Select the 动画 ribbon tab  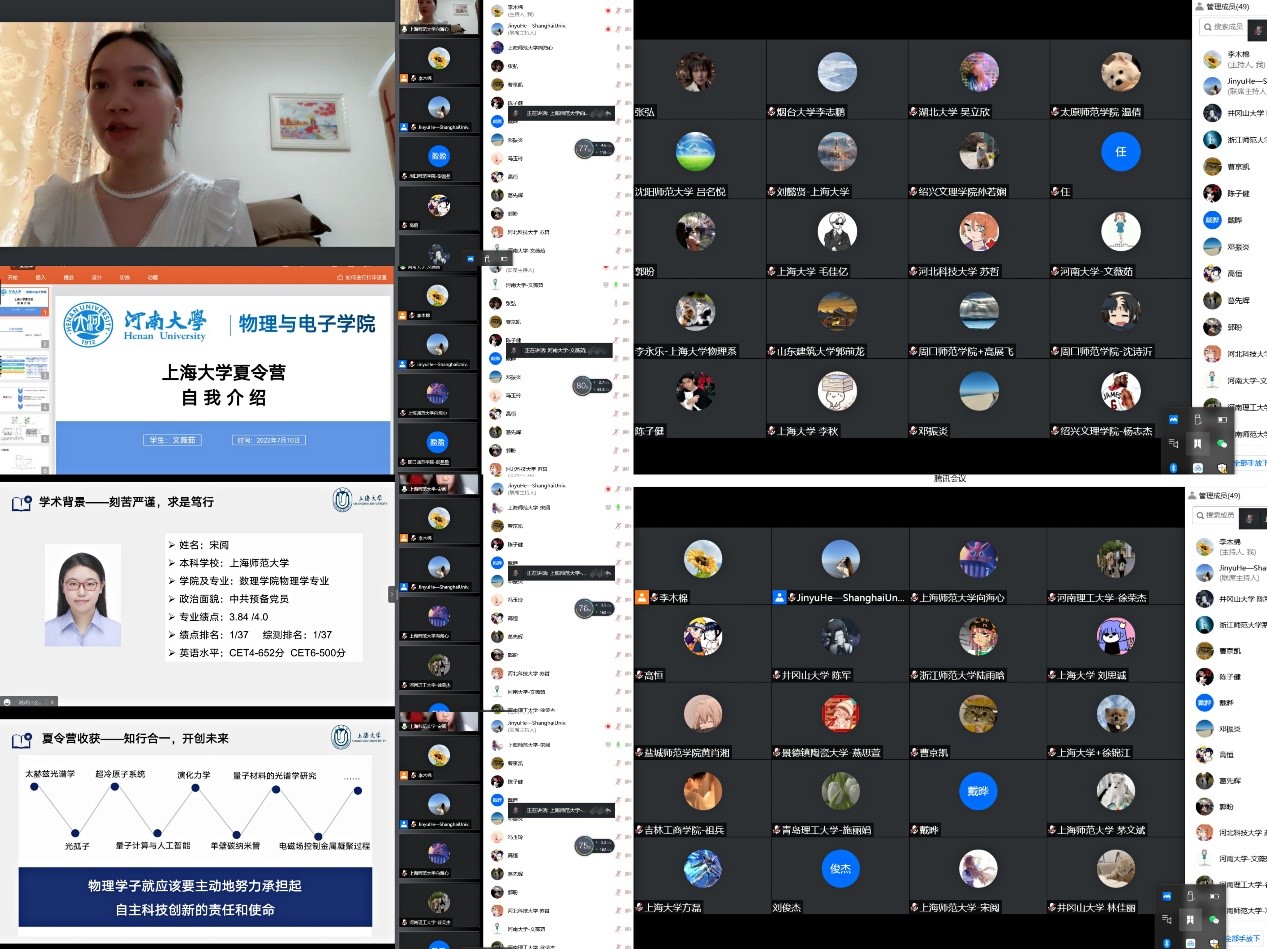pyautogui.click(x=153, y=277)
